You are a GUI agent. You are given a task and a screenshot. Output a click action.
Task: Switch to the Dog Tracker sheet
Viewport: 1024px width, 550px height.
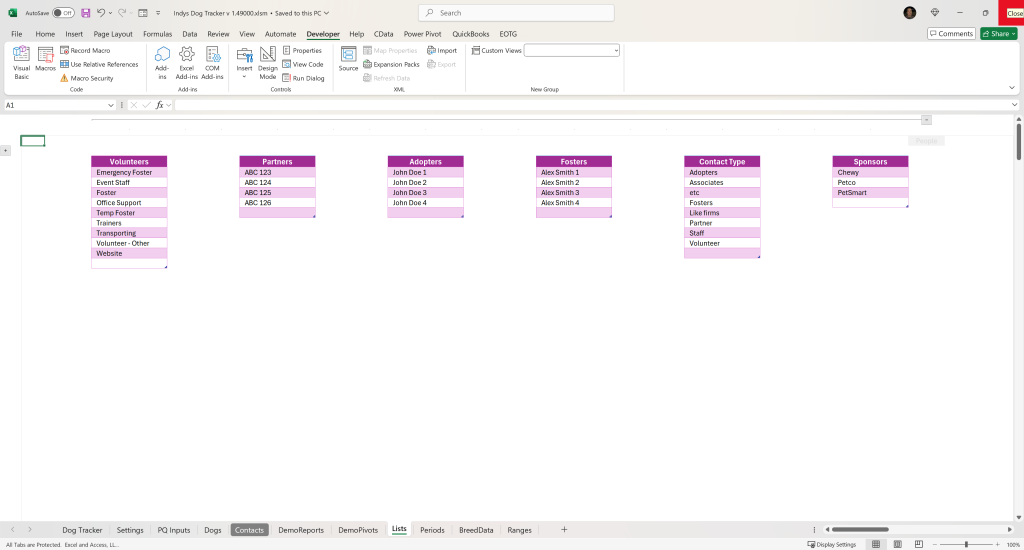click(x=82, y=530)
